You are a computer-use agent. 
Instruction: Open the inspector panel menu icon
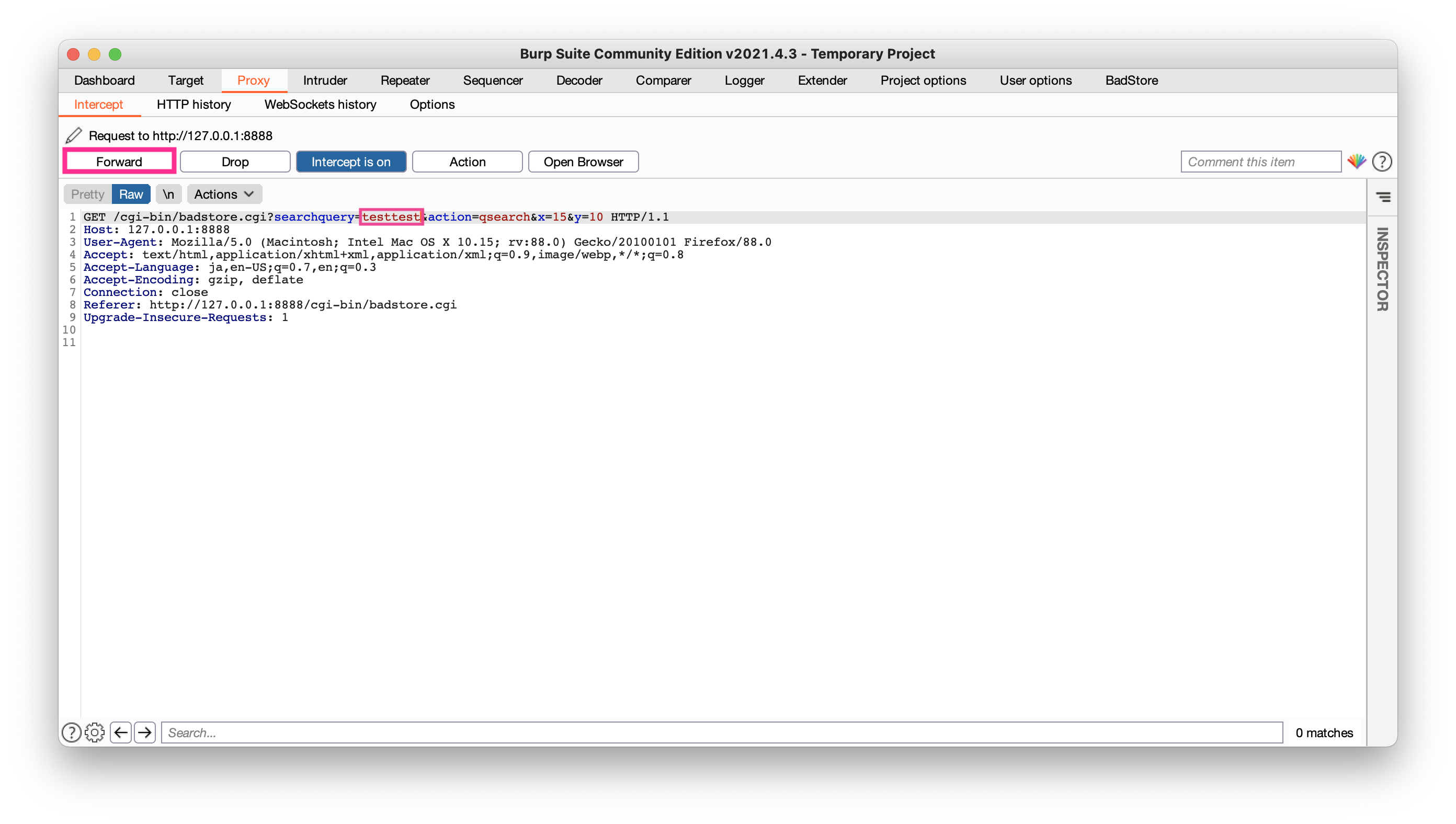[x=1383, y=197]
